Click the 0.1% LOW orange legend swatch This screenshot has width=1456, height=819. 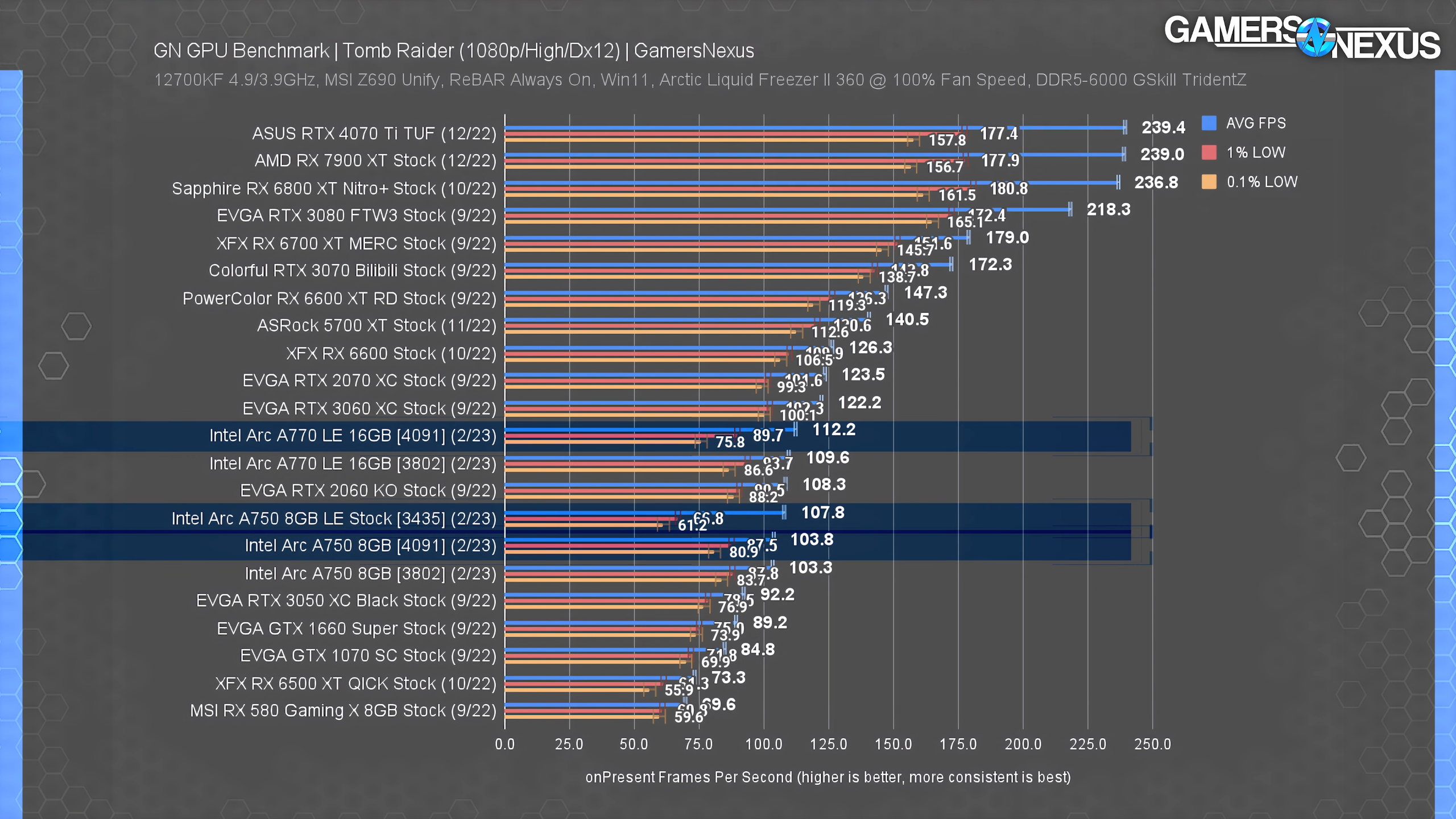(1209, 182)
